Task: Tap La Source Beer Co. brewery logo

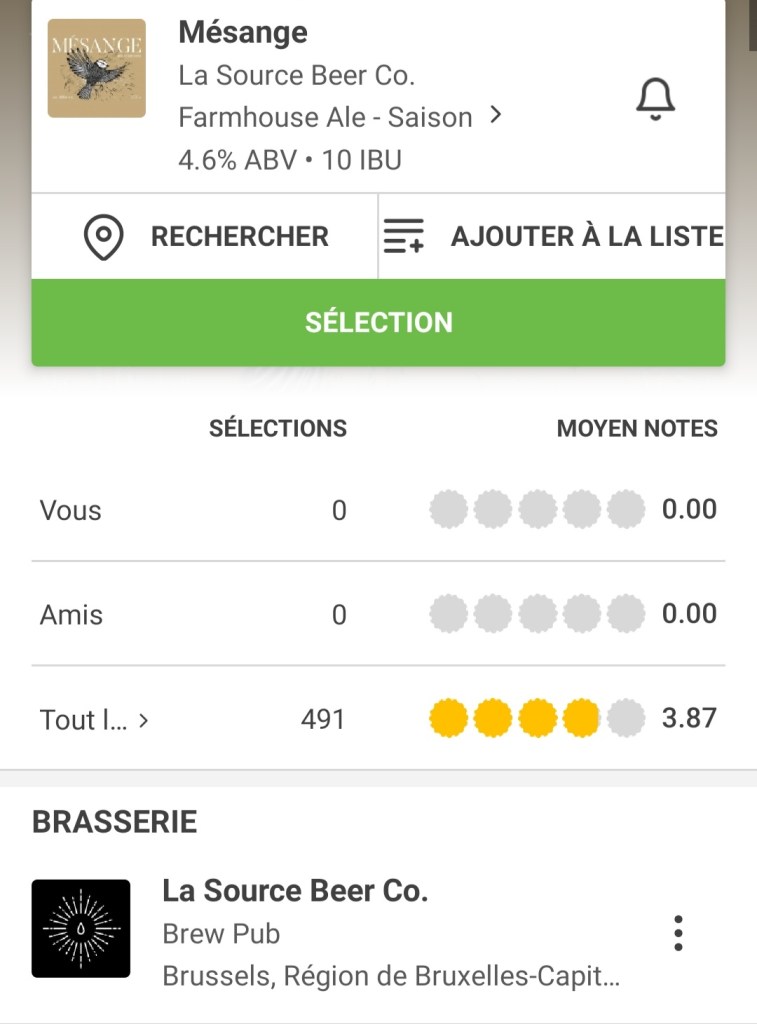Action: point(81,928)
